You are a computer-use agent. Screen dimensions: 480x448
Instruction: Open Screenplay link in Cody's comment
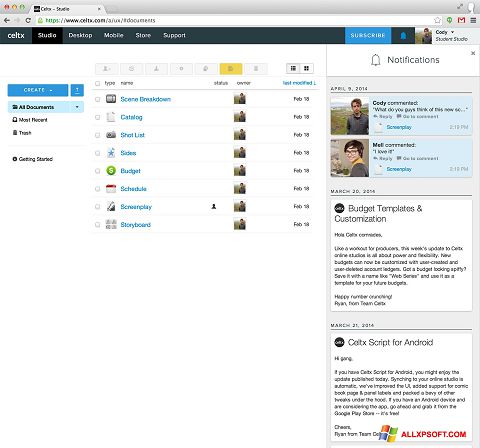click(399, 127)
